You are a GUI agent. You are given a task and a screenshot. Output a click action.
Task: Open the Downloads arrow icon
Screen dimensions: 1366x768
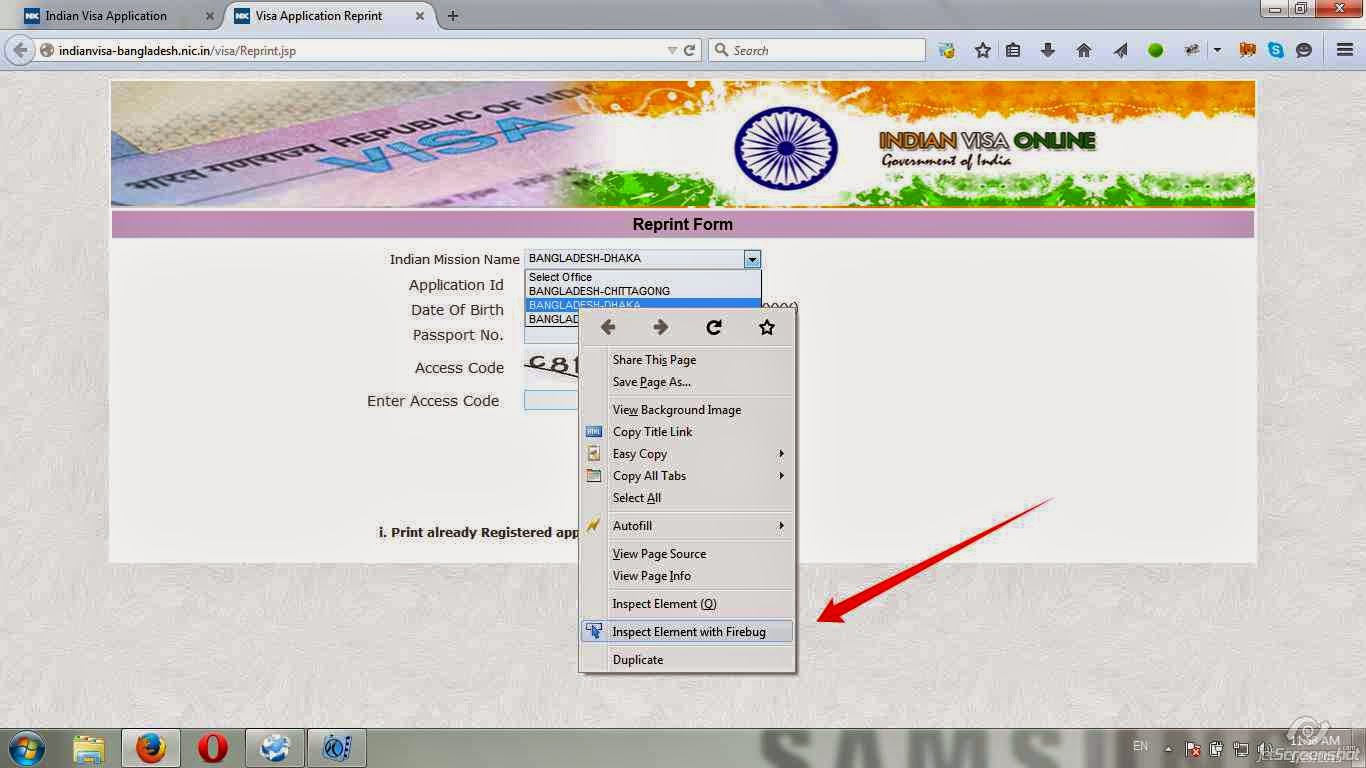tap(1048, 50)
